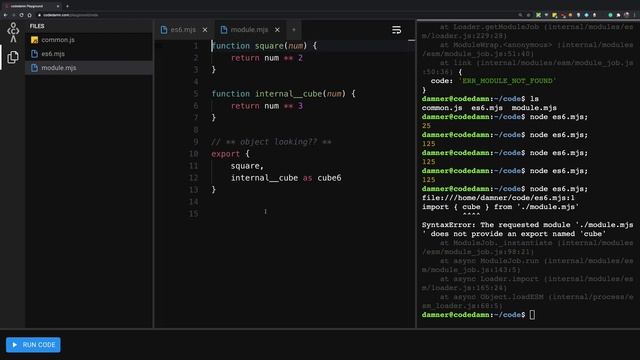
Task: Close the module.mjs editor tab
Action: (277, 30)
